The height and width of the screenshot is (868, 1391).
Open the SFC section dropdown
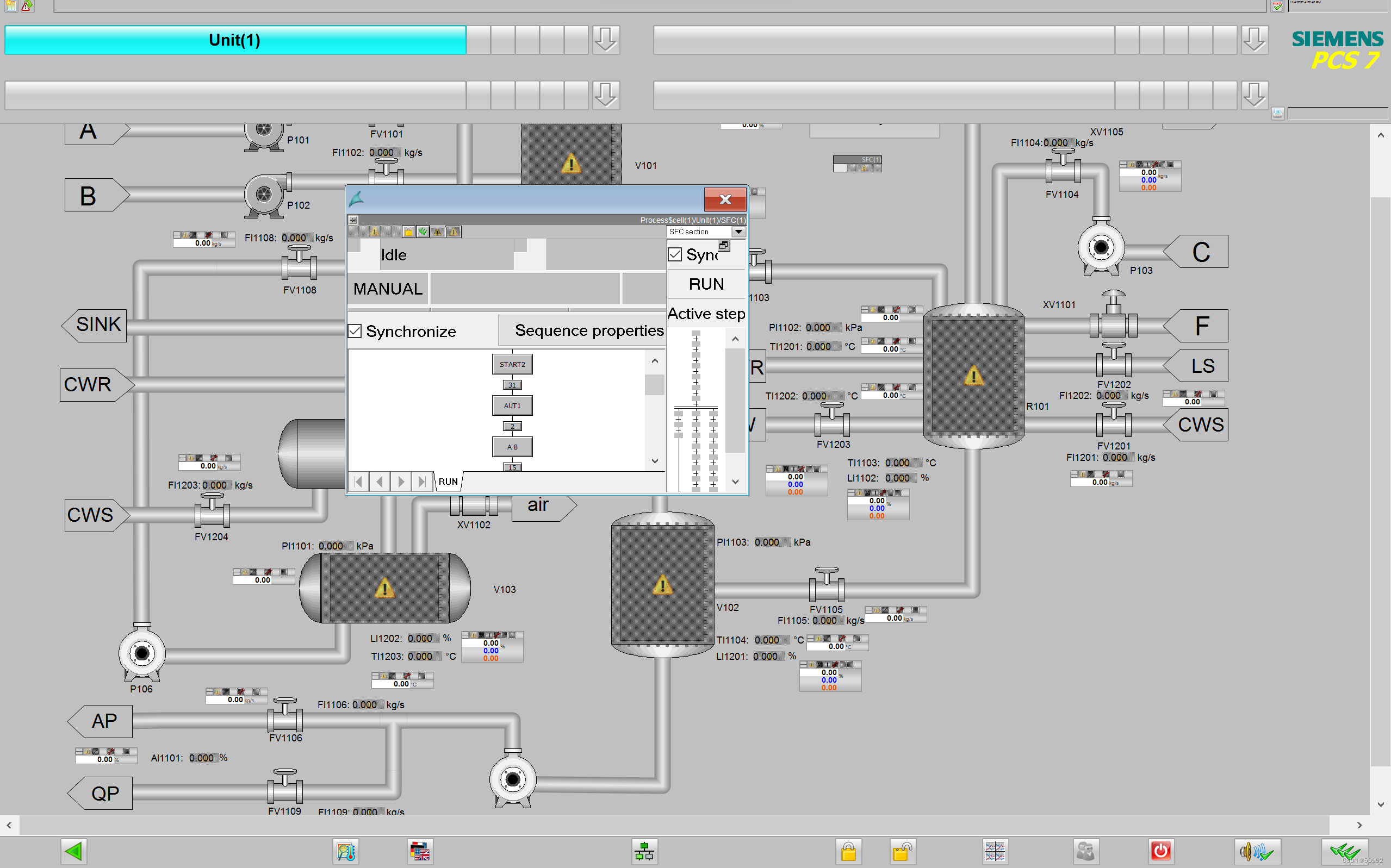tap(738, 232)
